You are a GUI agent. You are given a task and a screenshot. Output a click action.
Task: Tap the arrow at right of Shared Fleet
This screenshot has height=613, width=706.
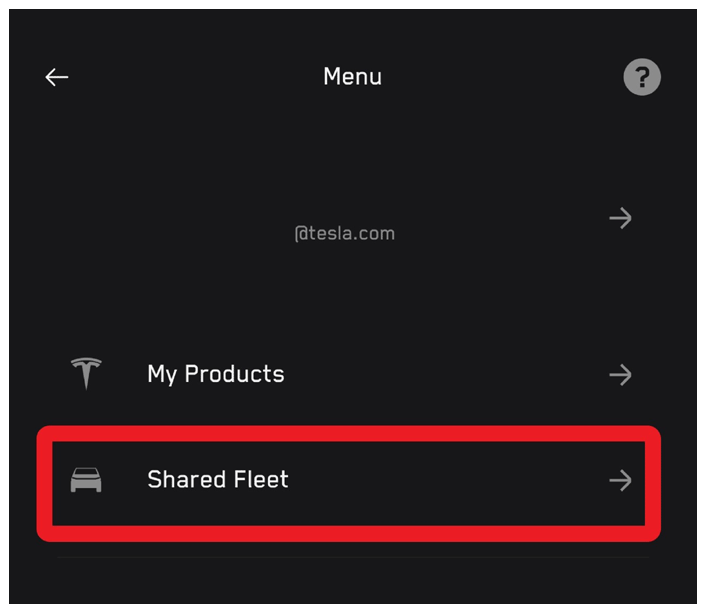(620, 481)
